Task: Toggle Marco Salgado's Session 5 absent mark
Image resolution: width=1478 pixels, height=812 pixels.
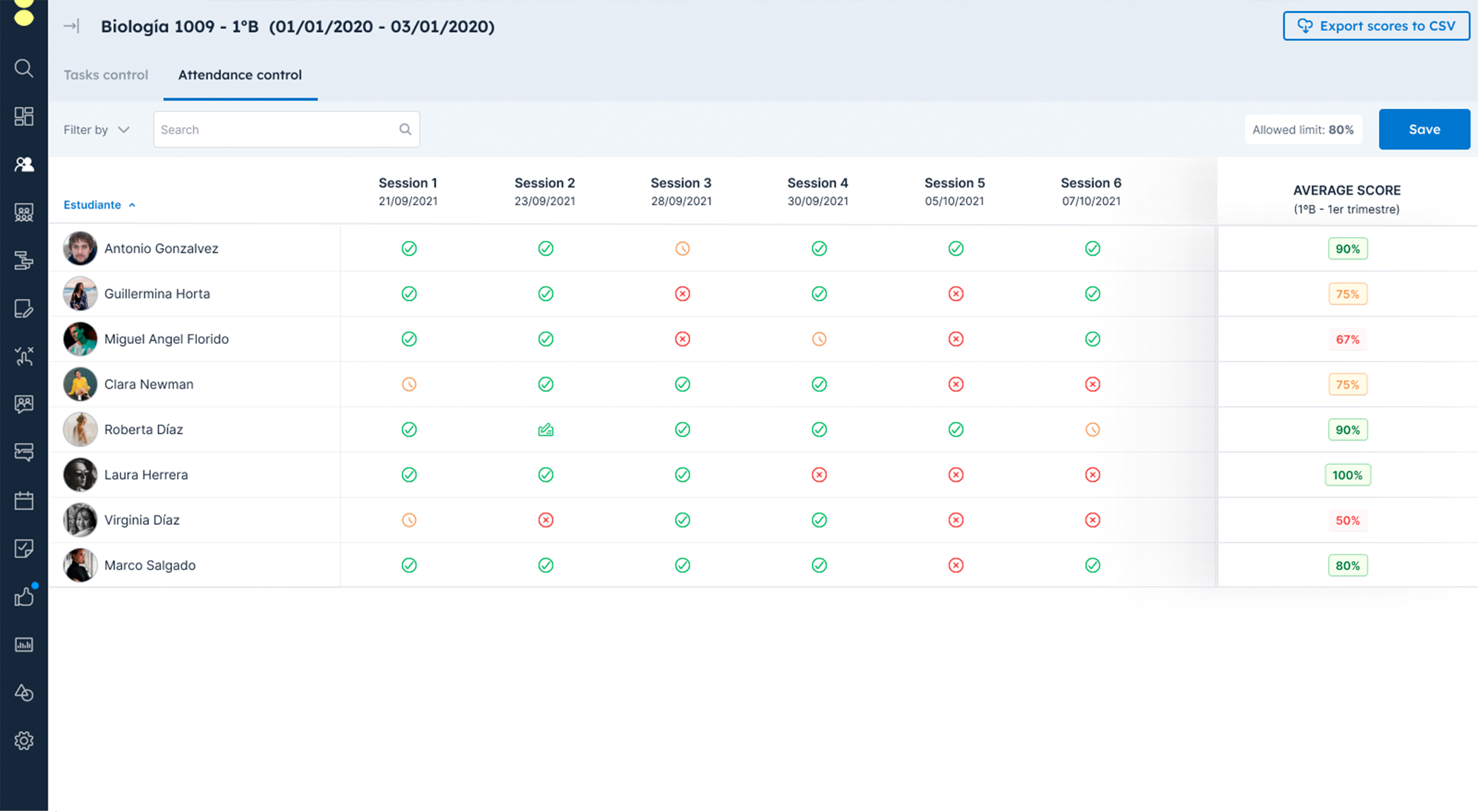Action: coord(955,565)
